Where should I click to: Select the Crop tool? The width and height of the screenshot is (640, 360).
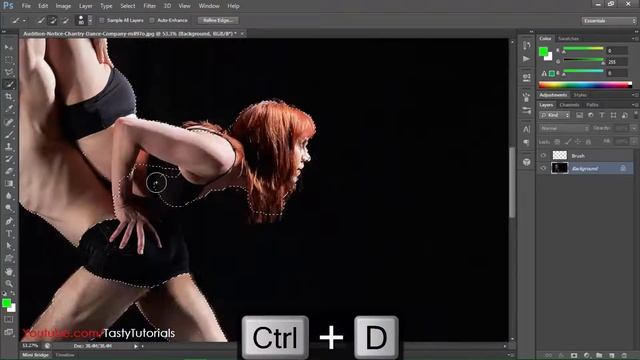9,97
